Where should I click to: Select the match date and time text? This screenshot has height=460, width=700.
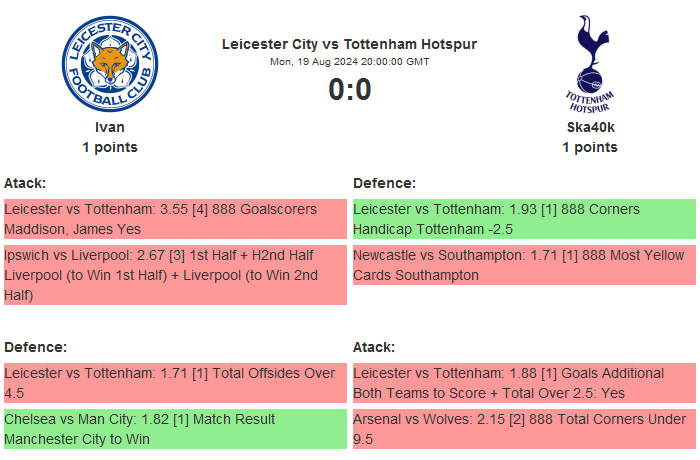349,62
